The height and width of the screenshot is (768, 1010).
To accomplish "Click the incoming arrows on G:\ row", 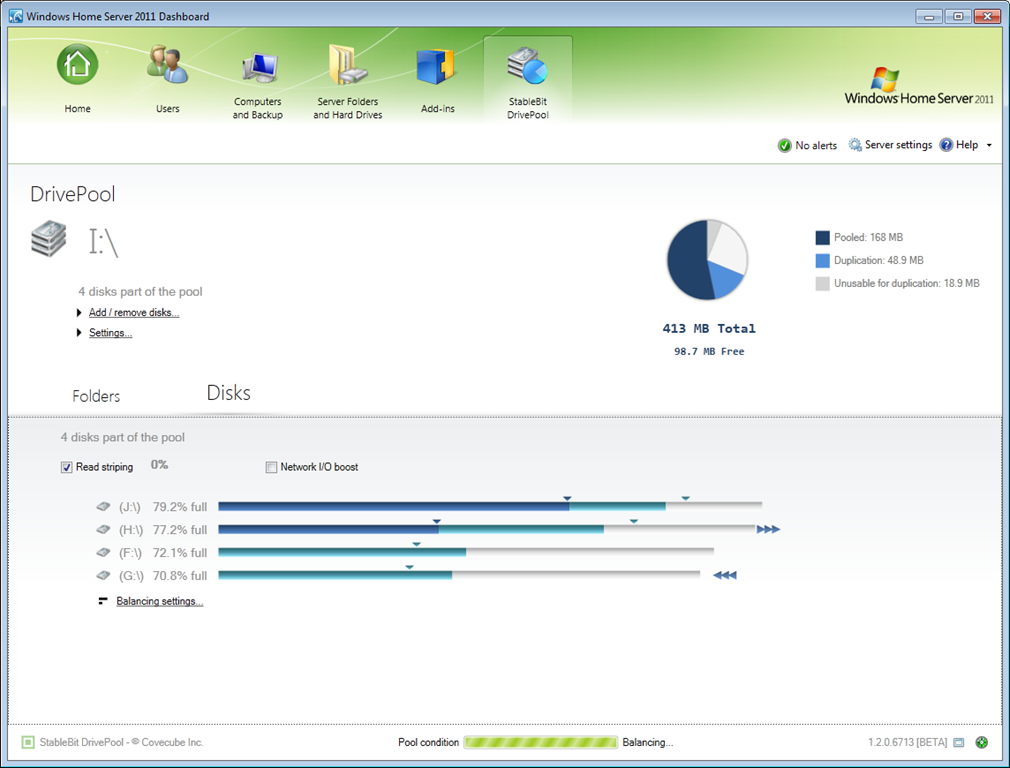I will [725, 575].
